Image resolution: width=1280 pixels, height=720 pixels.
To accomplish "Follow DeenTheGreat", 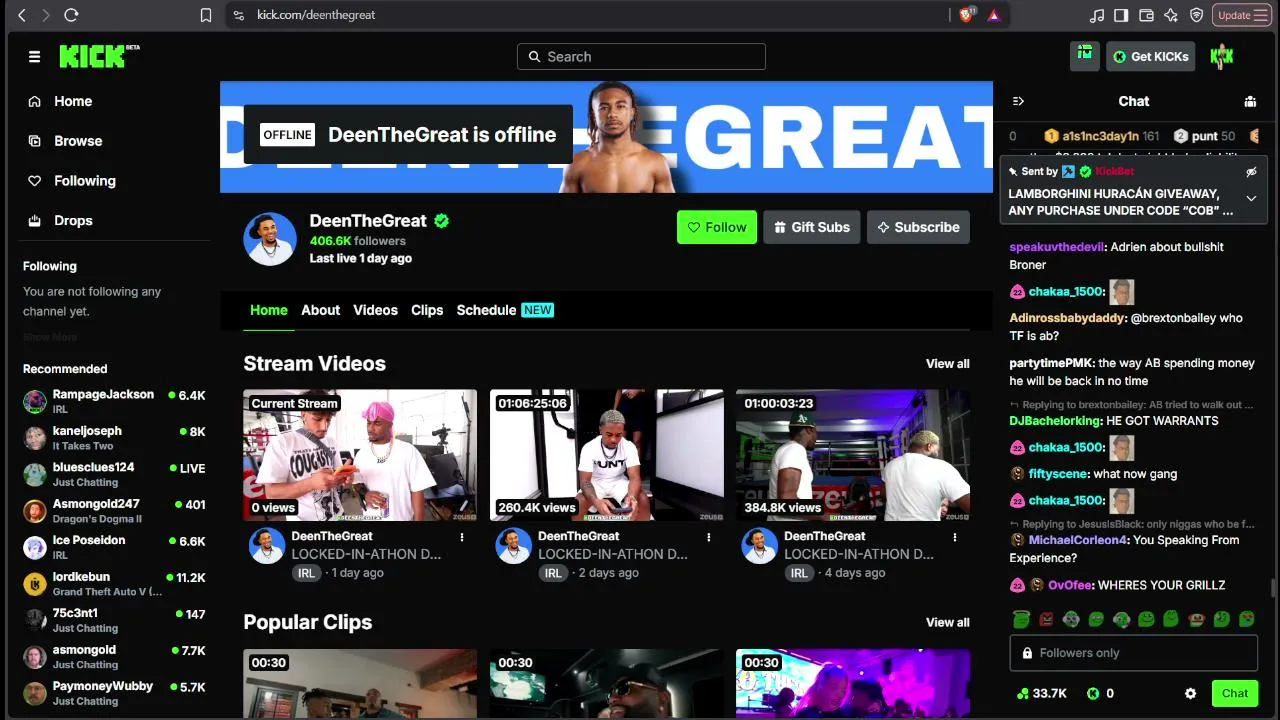I will pos(717,227).
